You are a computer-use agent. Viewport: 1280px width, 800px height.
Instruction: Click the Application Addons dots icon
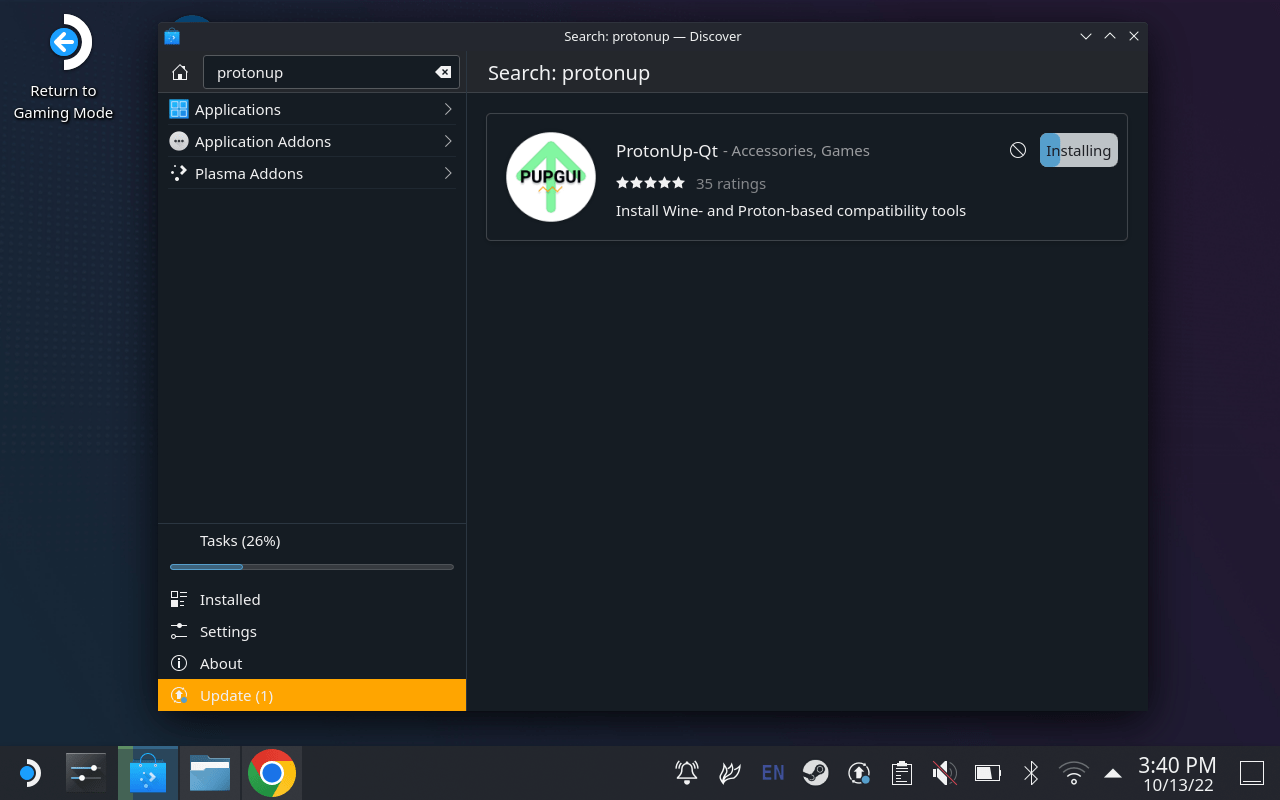pos(179,141)
